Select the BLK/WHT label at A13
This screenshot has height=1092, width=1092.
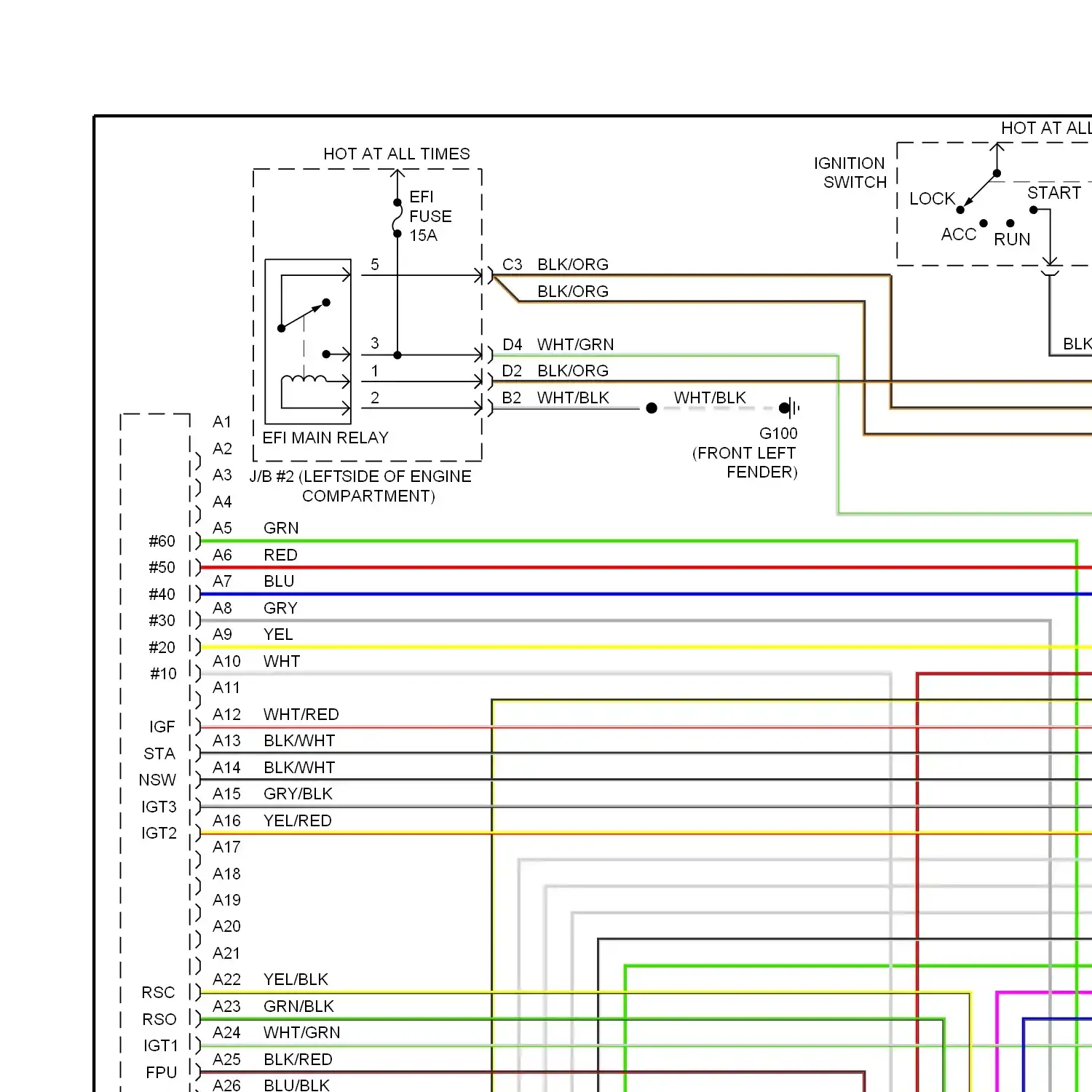(x=299, y=740)
